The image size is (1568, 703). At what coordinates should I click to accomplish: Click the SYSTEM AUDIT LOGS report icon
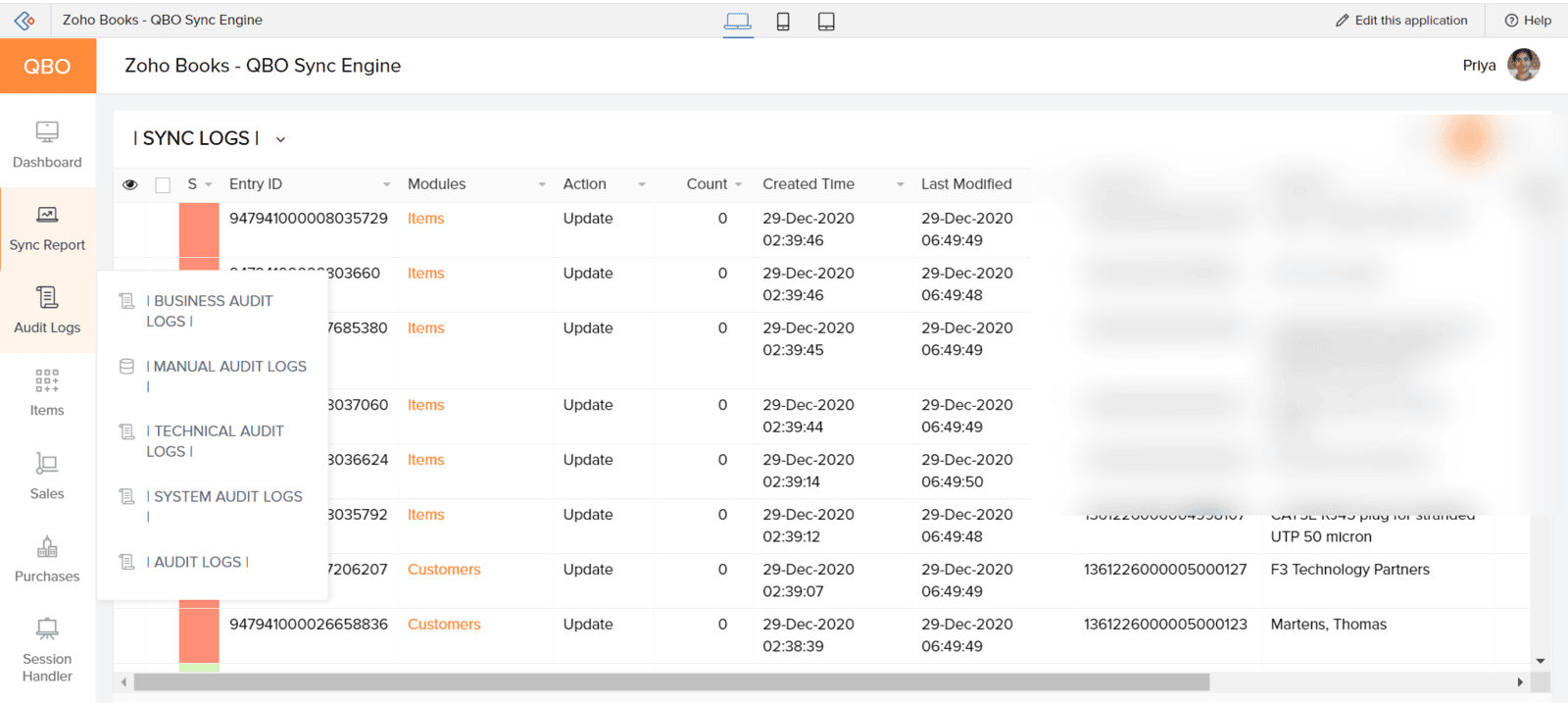[x=126, y=497]
